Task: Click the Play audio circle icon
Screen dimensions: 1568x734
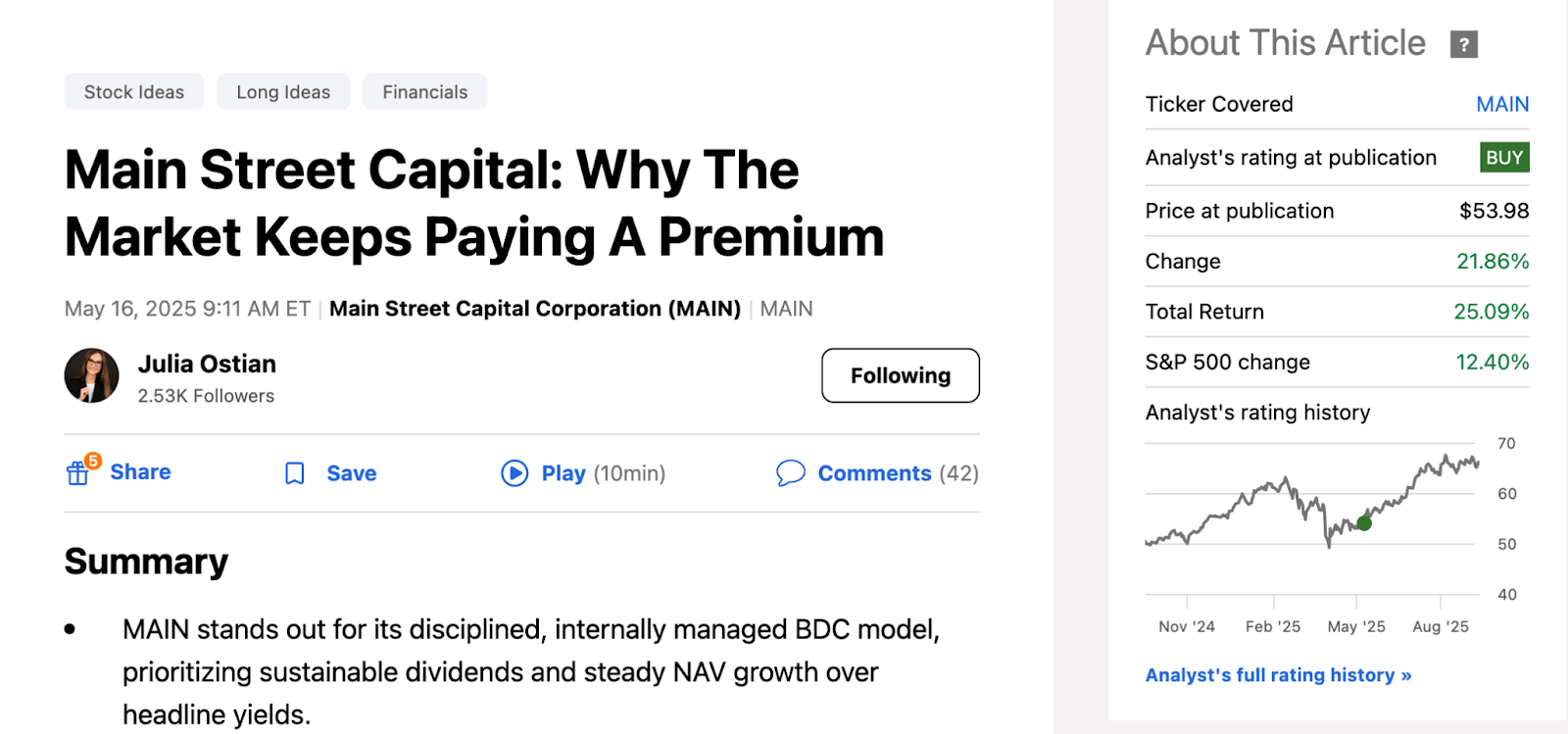Action: pyautogui.click(x=514, y=473)
